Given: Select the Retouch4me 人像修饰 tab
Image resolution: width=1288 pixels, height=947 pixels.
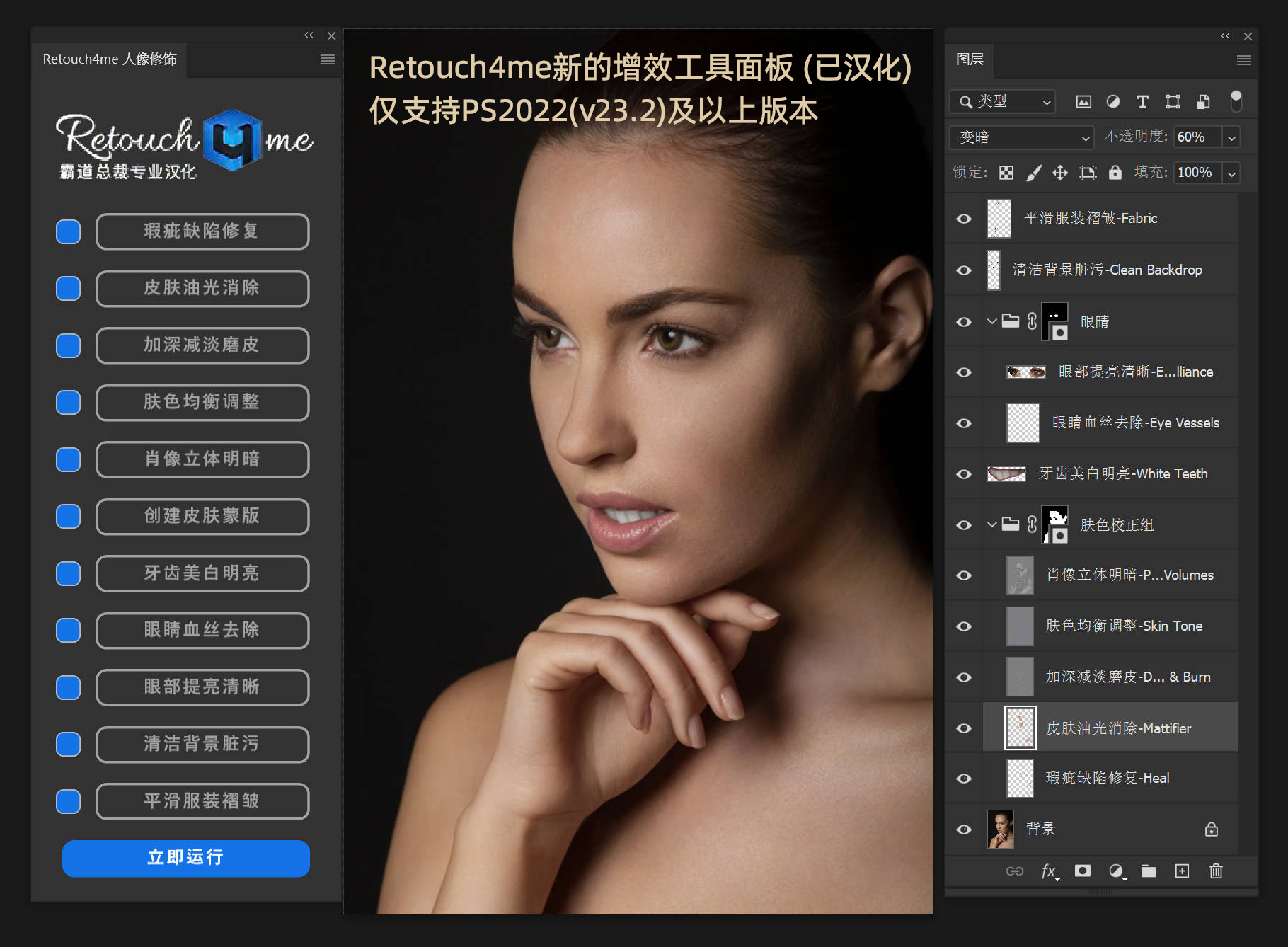Looking at the screenshot, I should [110, 59].
